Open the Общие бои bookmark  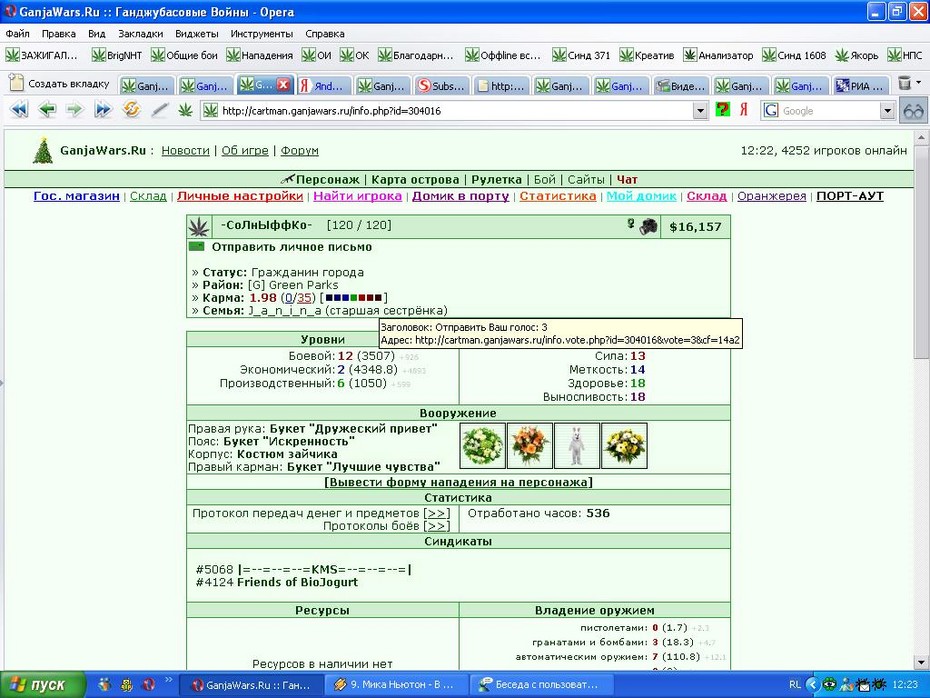point(184,55)
